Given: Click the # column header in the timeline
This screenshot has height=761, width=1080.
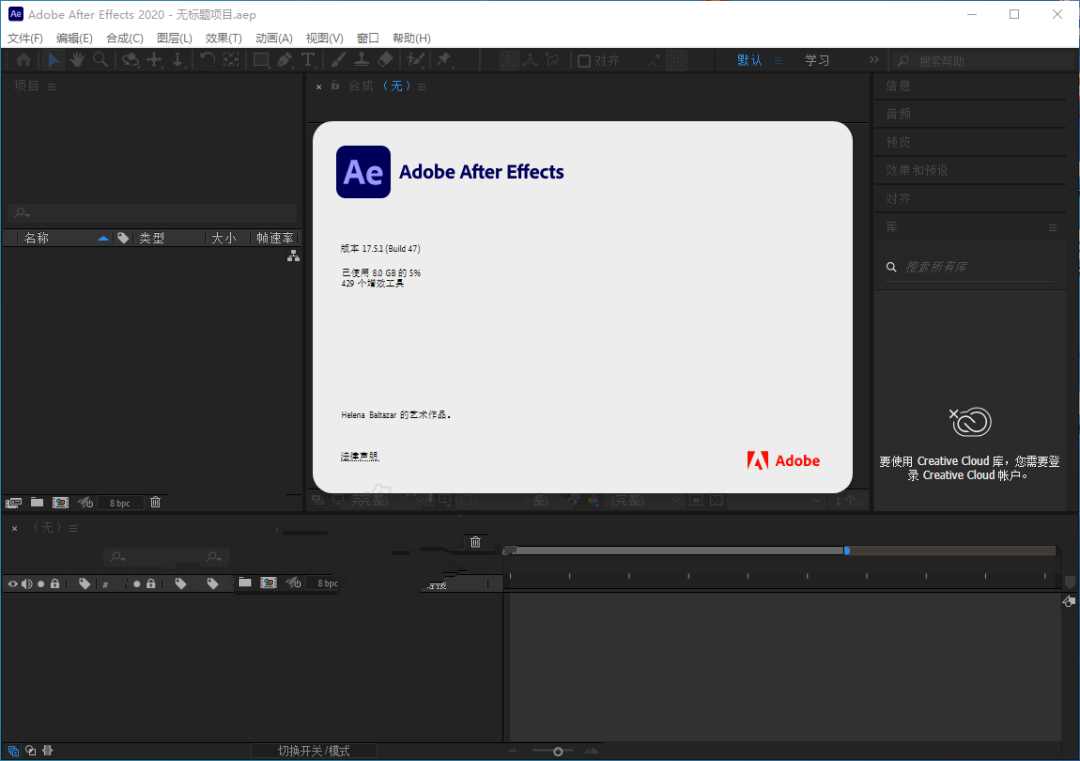Looking at the screenshot, I should coord(105,584).
